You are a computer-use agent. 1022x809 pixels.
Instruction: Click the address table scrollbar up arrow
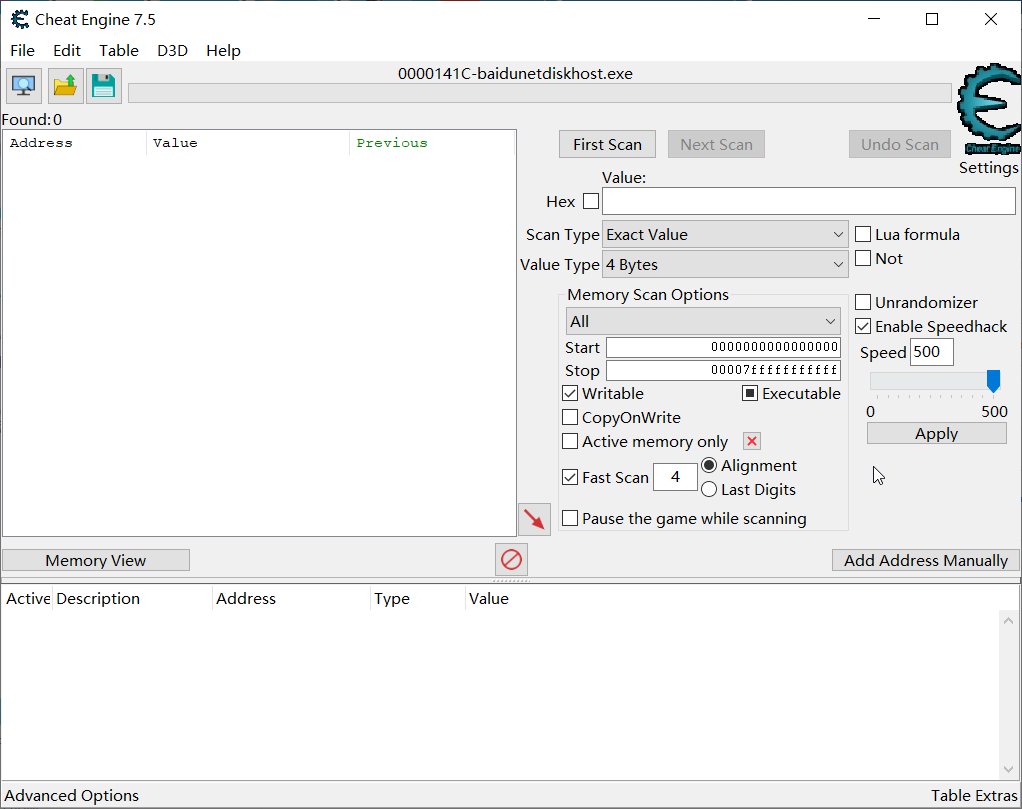(1009, 621)
